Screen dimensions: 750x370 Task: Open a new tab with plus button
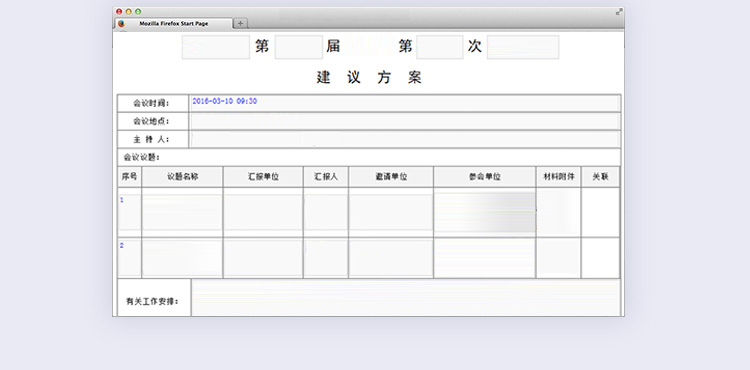click(241, 23)
